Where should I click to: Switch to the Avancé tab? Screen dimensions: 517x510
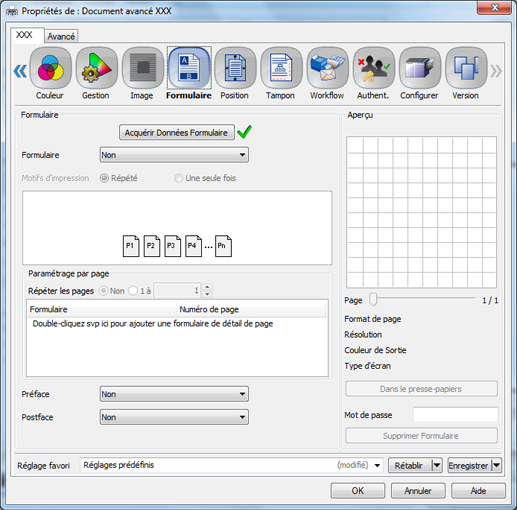point(61,36)
